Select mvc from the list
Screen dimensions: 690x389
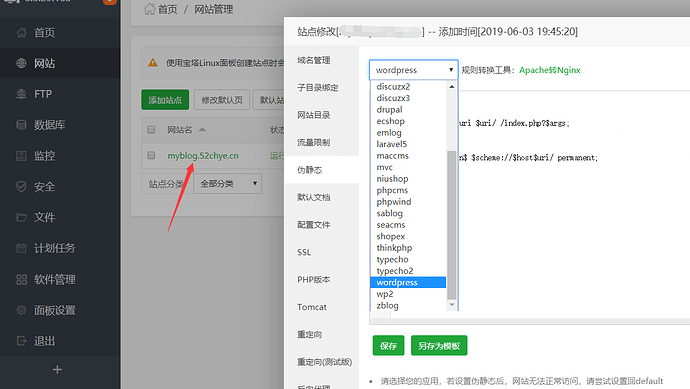click(408, 167)
